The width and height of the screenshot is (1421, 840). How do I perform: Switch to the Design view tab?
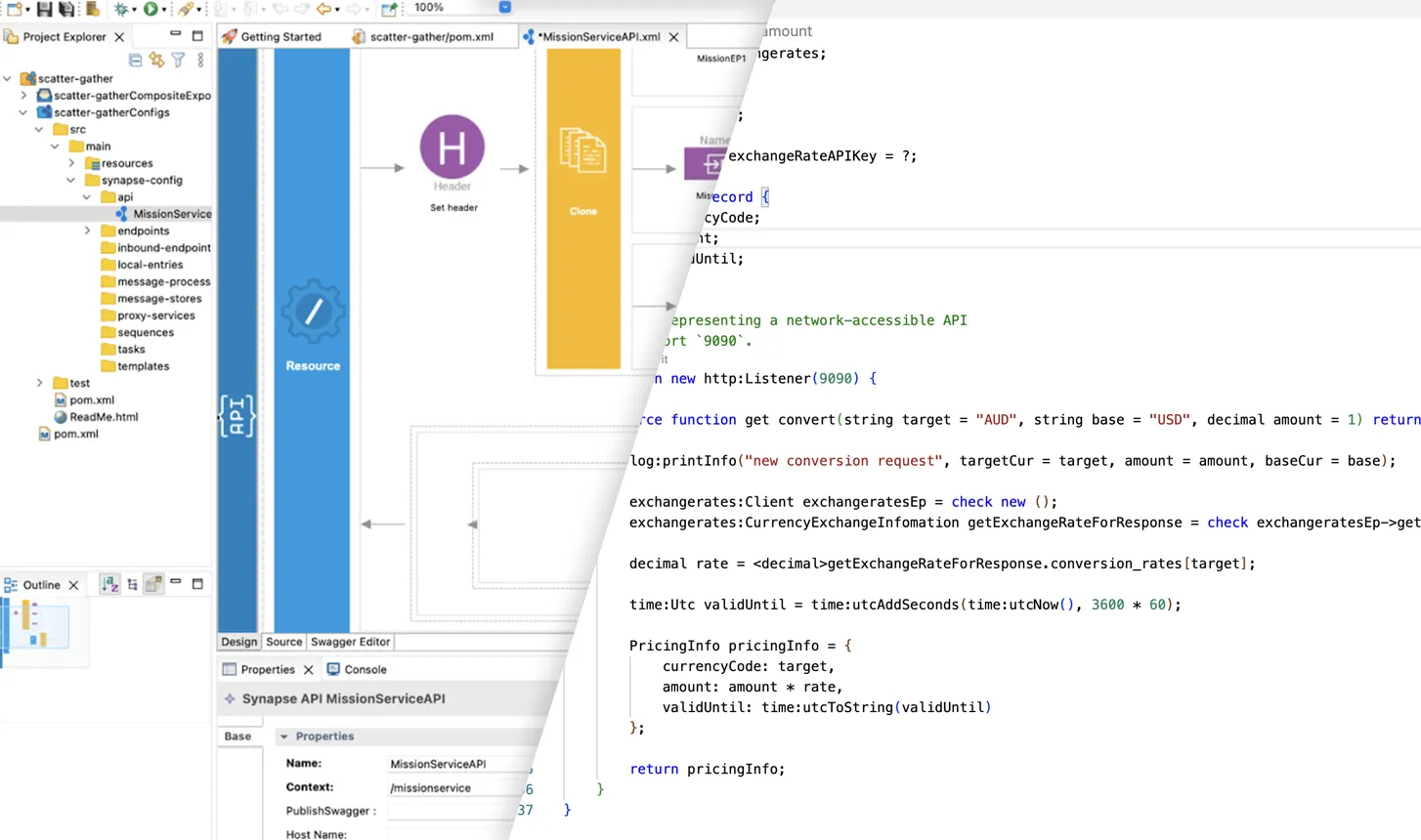(238, 642)
